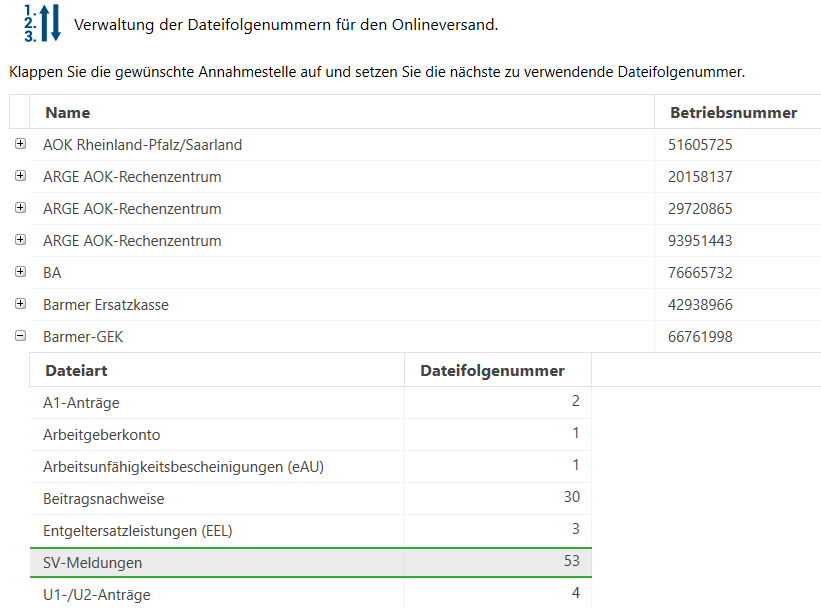The image size is (821, 608).
Task: Click the U1-/U2-Anträge sequence number 4
Action: point(575,594)
